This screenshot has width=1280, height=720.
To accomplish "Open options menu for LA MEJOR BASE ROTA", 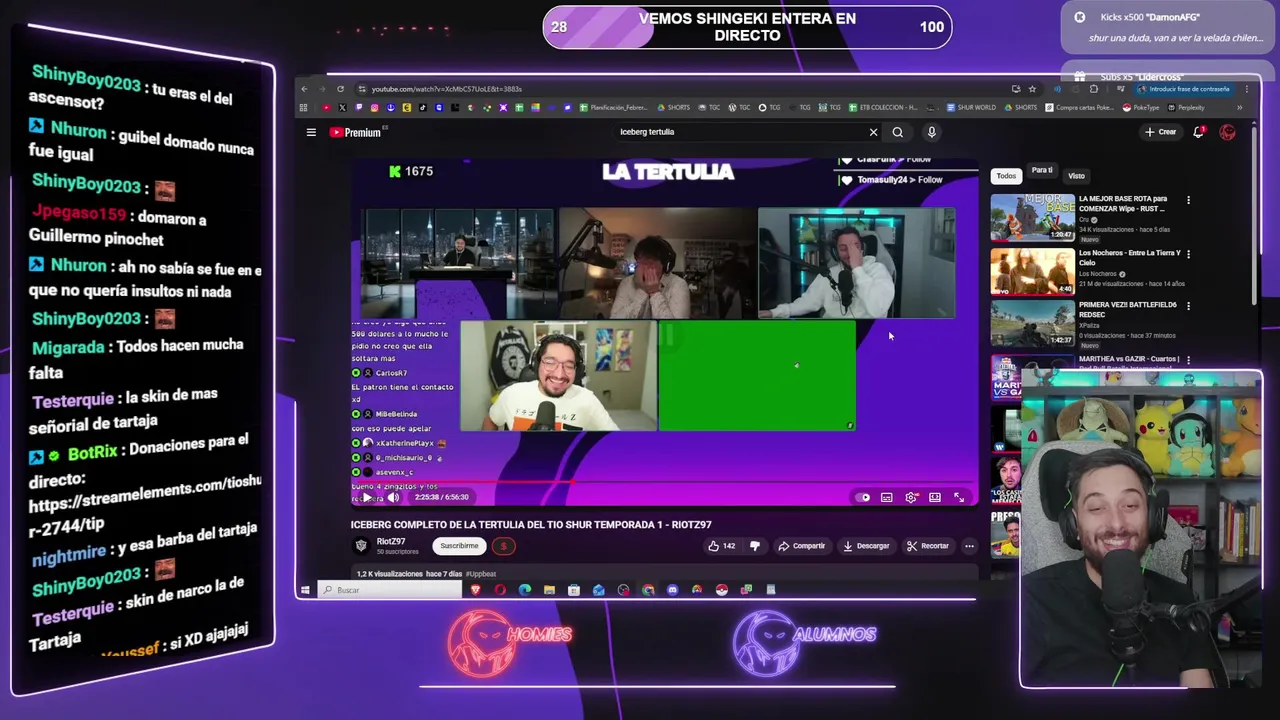I will pos(1188,200).
